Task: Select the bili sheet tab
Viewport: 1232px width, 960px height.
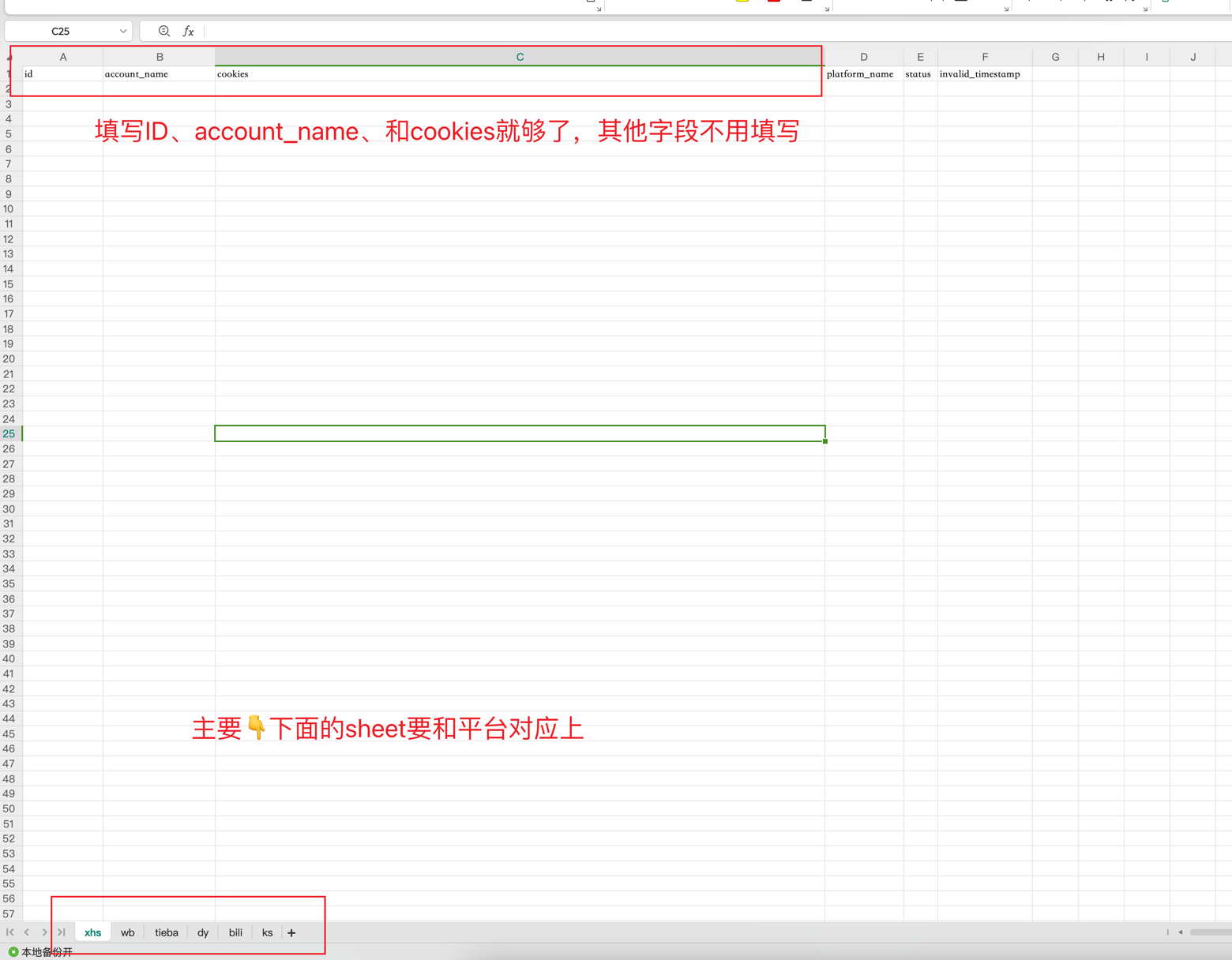Action: coord(235,932)
